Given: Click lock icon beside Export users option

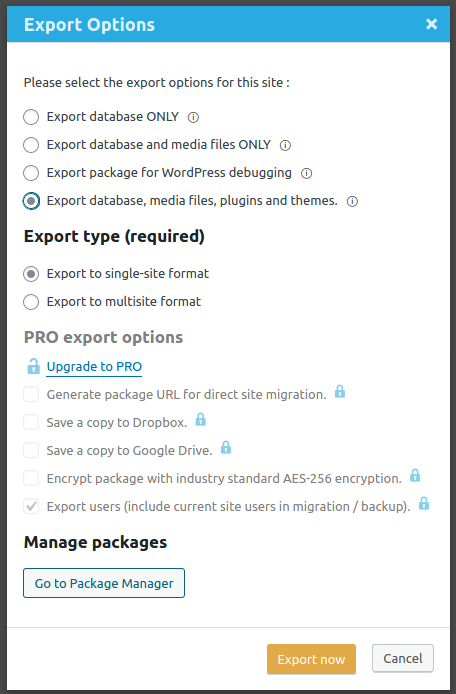Looking at the screenshot, I should pos(424,503).
